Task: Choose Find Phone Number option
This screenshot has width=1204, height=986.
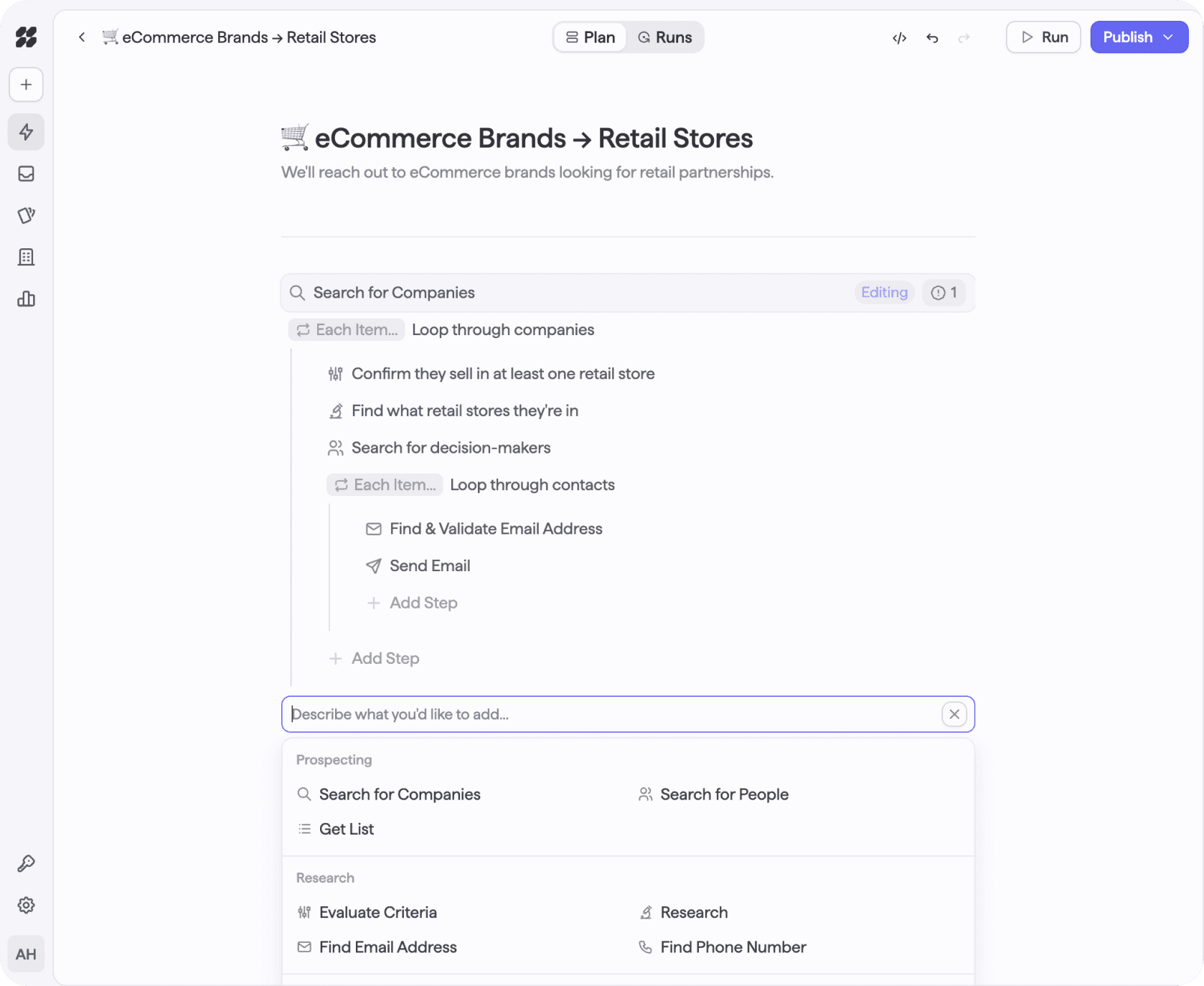Action: click(x=723, y=947)
